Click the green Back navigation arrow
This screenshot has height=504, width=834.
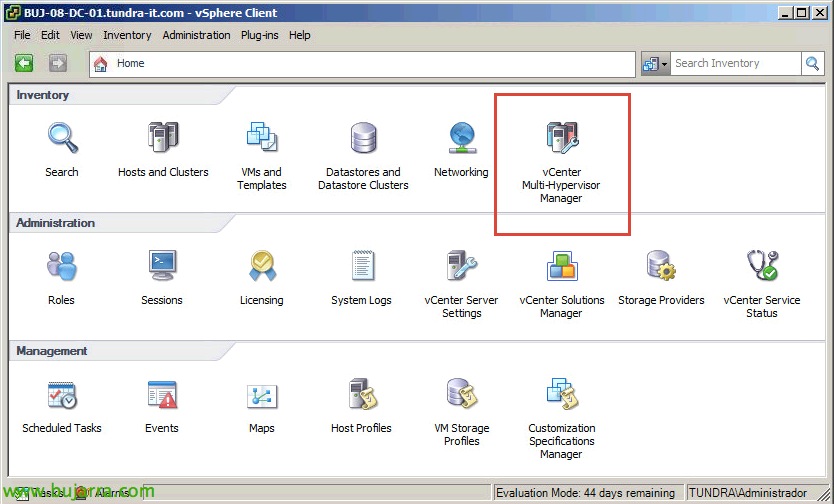coord(24,63)
